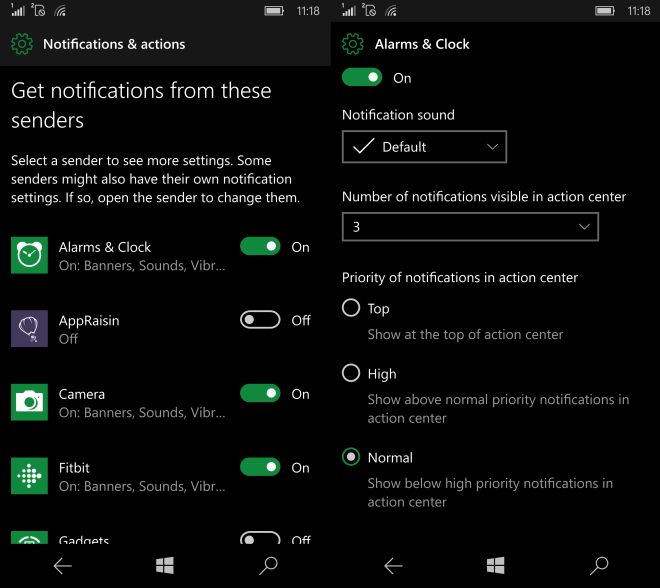Disable Camera notifications toggle
The width and height of the screenshot is (660, 588).
click(260, 394)
